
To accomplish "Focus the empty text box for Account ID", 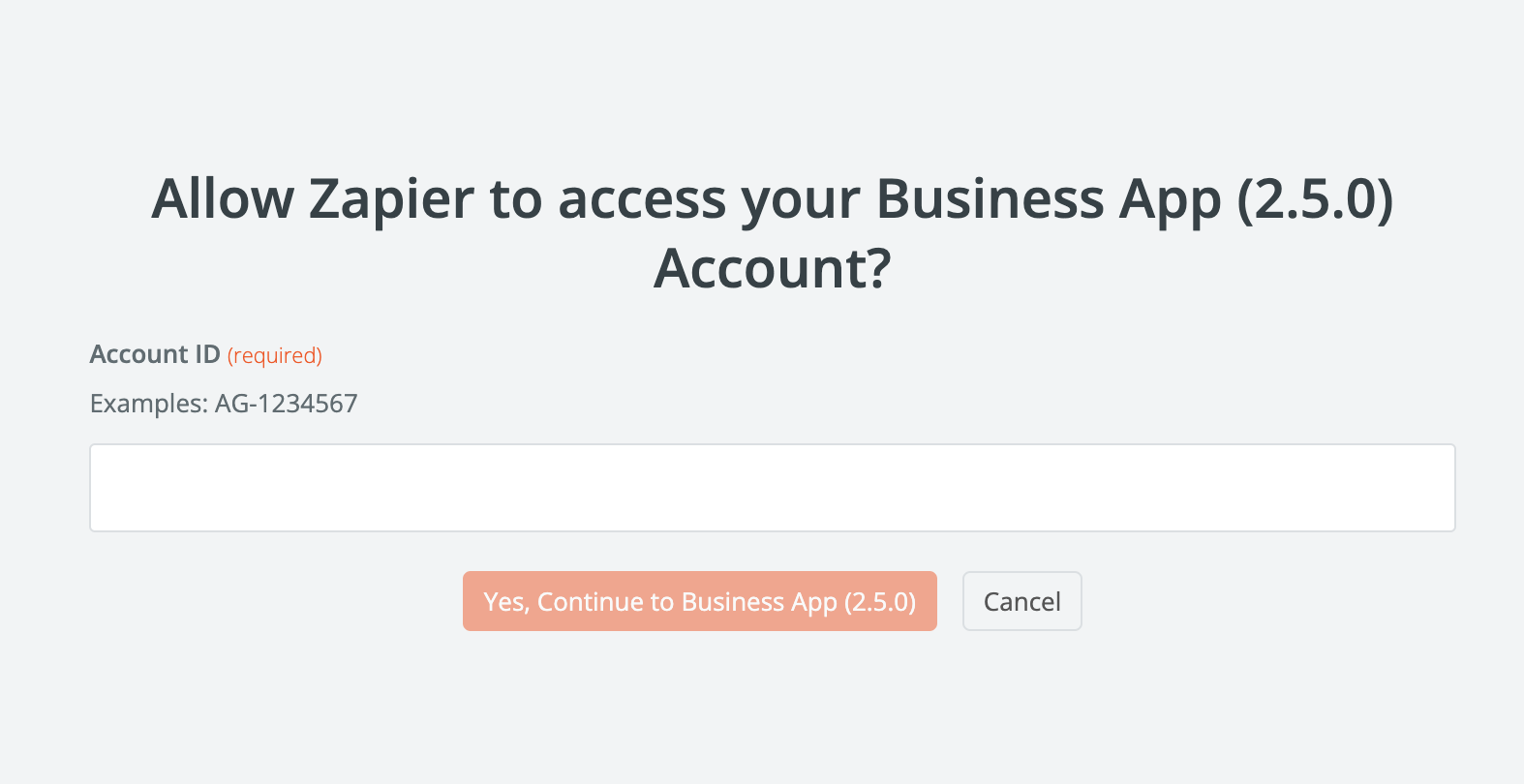I will (772, 488).
